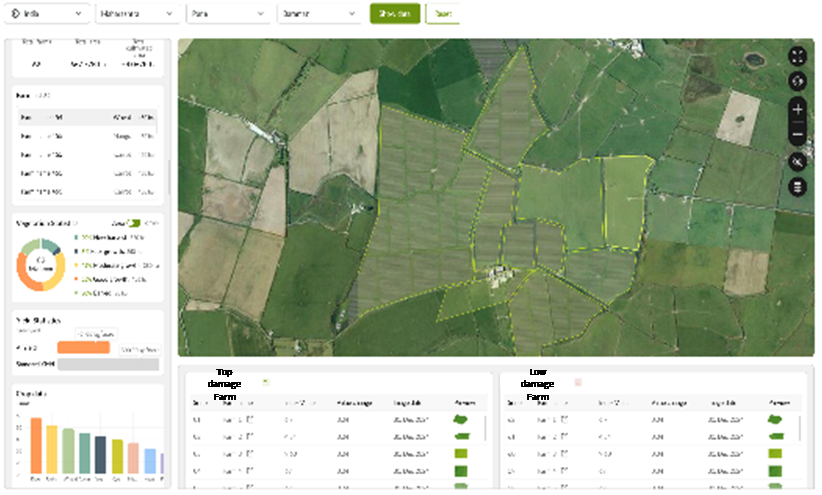Image resolution: width=822 pixels, height=495 pixels.
Task: Expand the fourth filter dropdown
Action: (x=318, y=14)
